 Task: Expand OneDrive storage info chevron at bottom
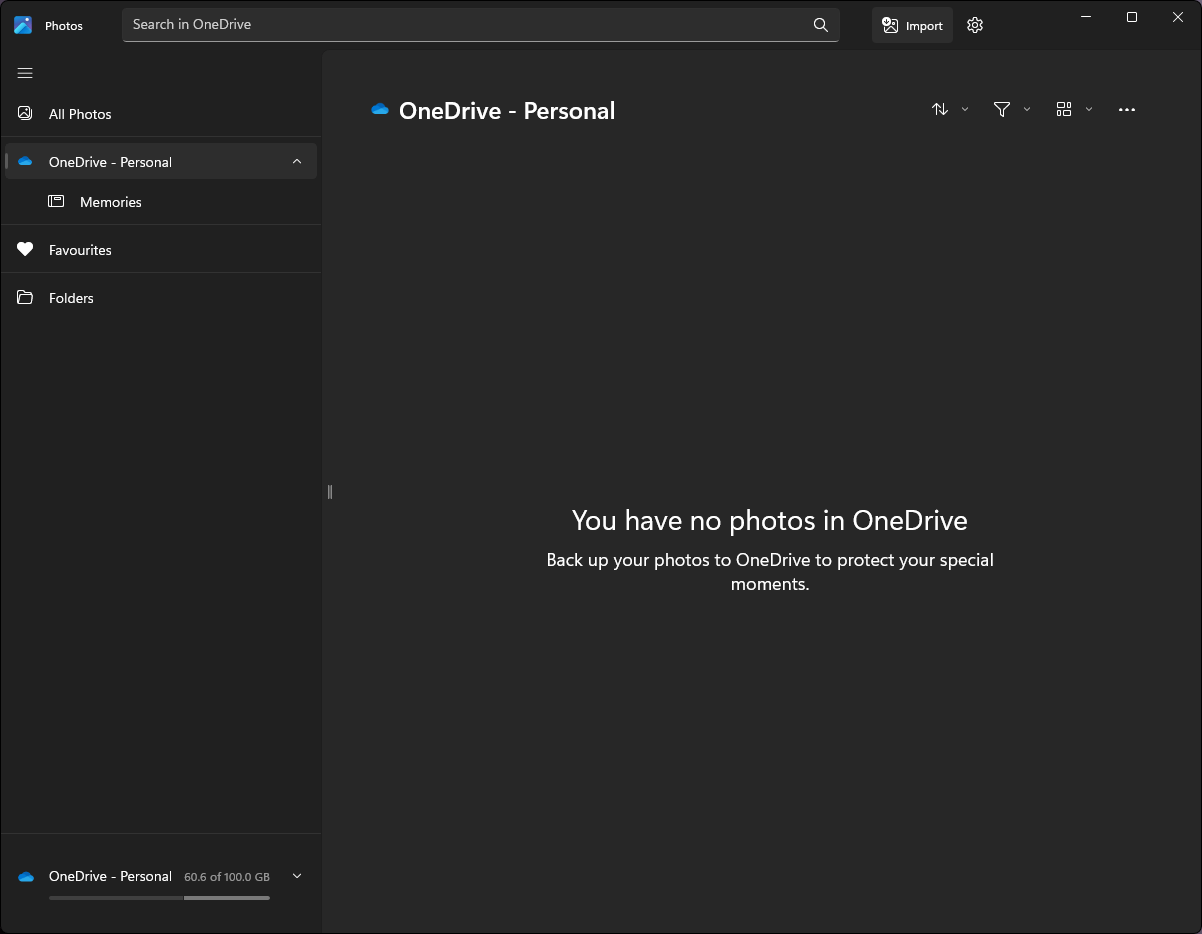point(297,876)
